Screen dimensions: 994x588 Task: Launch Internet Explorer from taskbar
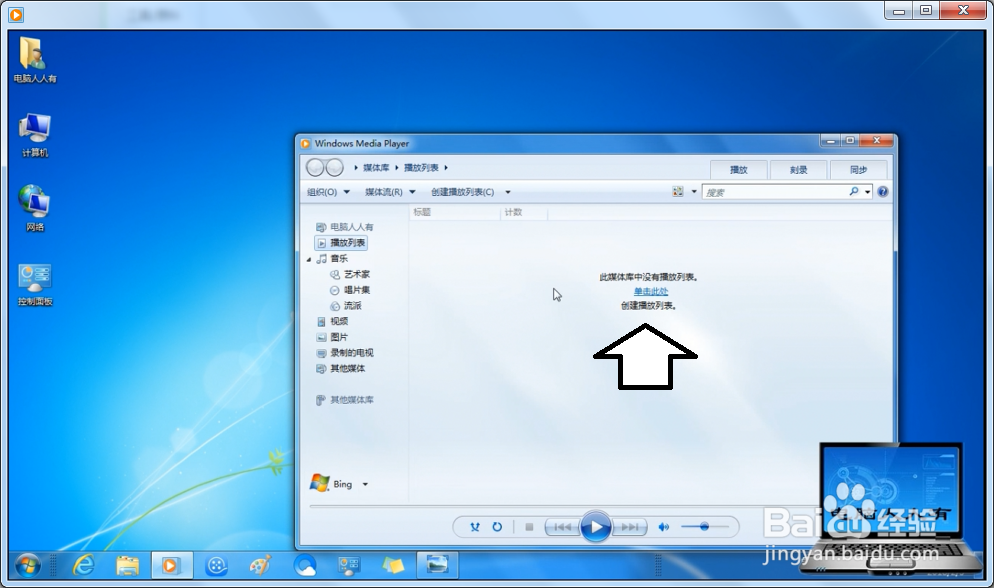[84, 565]
